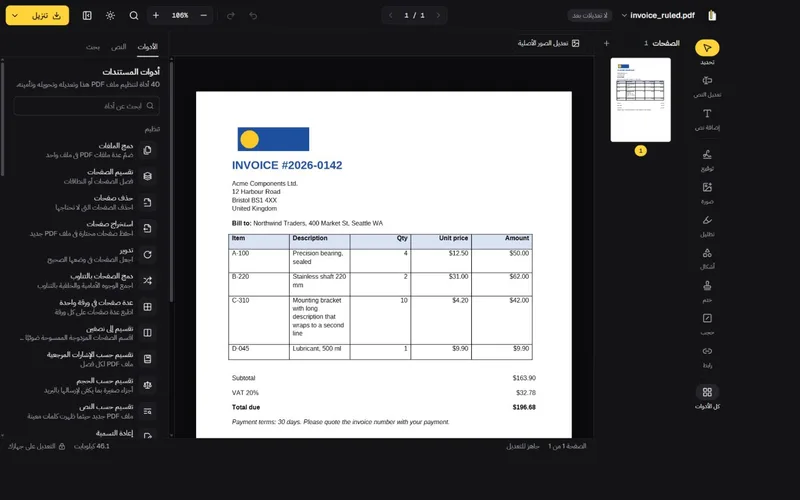Expand the invoice_ruled.pdf filename dropdown
The width and height of the screenshot is (800, 500).
point(624,15)
